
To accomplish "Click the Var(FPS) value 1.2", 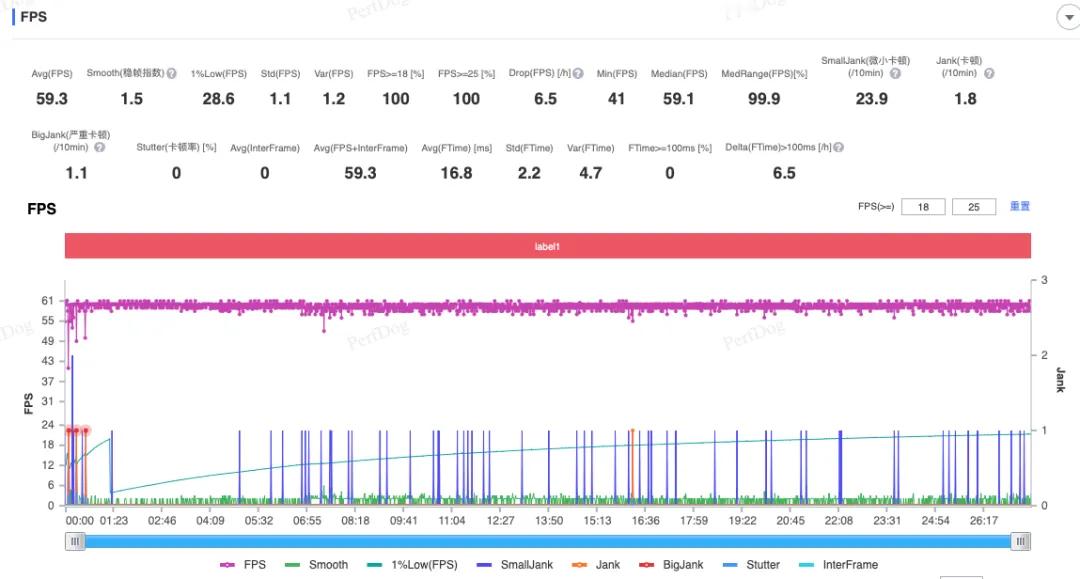I will (334, 99).
